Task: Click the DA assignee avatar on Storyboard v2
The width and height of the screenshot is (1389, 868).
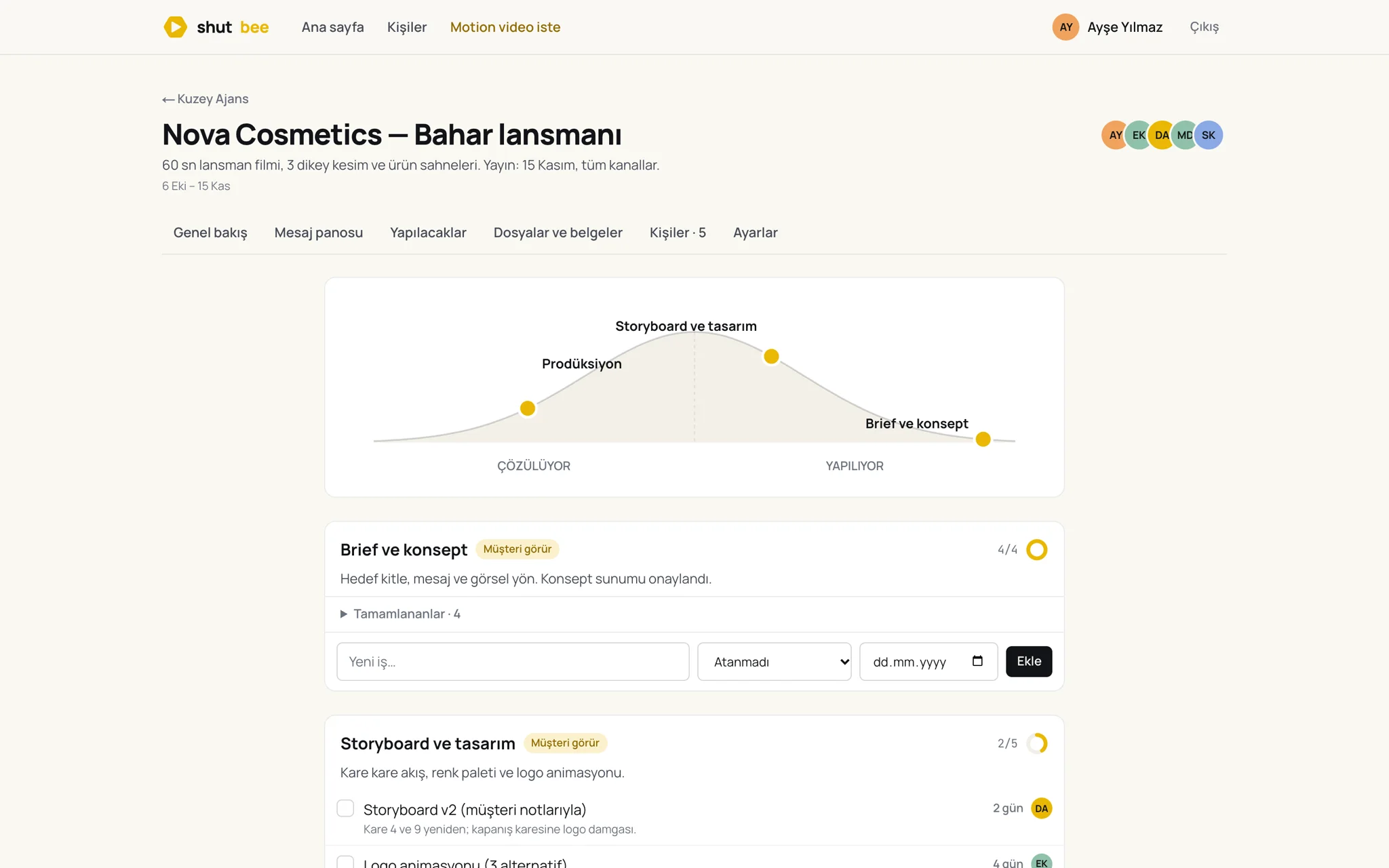Action: click(x=1041, y=808)
